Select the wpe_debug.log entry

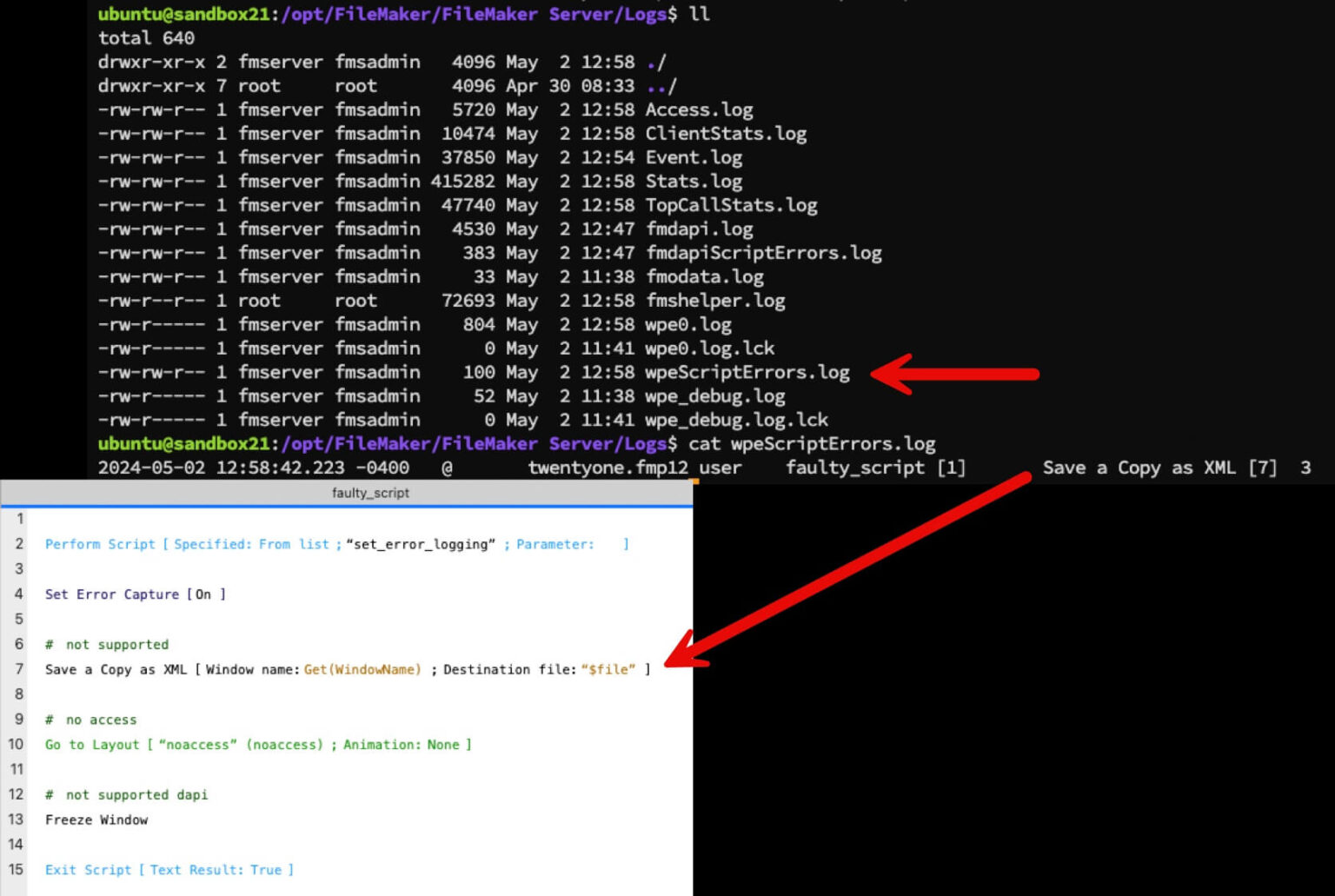tap(714, 396)
